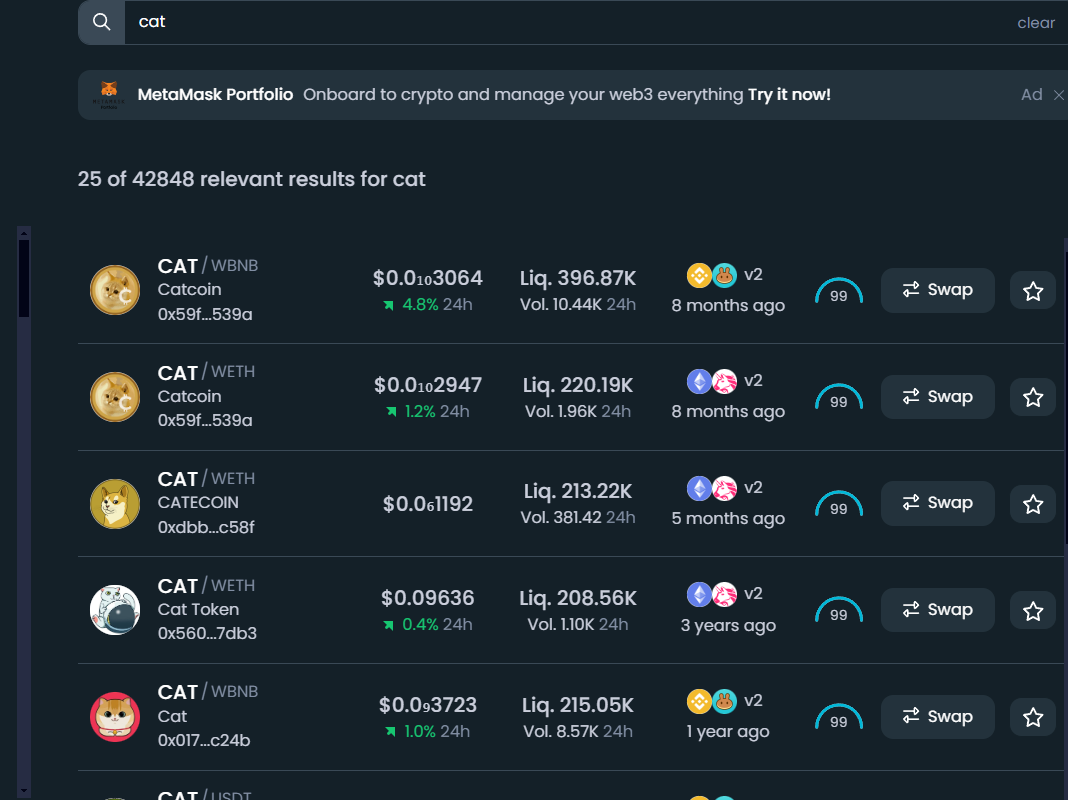1068x800 pixels.
Task: Click the score gauge for Cat 0x017...c24b
Action: coord(838,718)
